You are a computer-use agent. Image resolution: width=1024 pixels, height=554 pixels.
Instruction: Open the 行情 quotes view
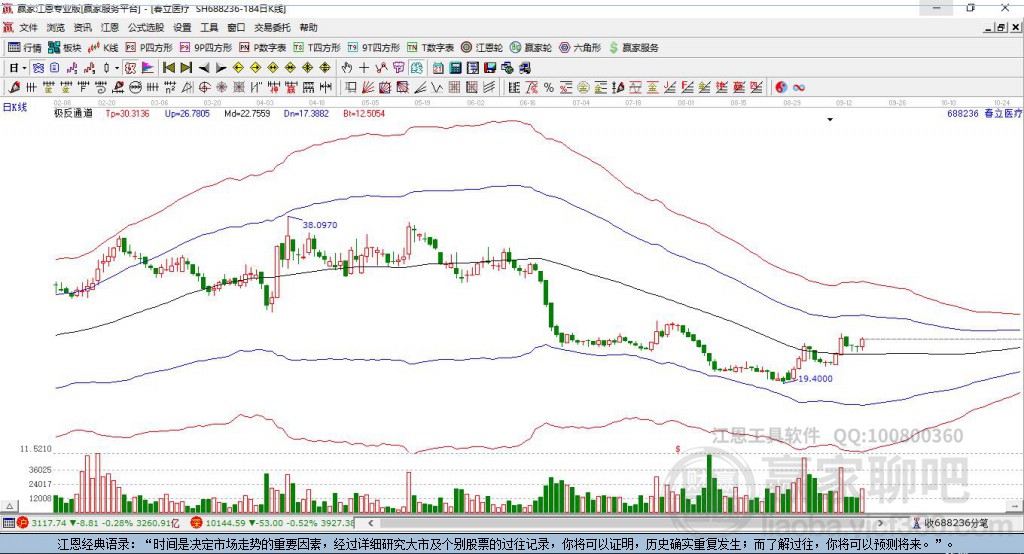25,48
